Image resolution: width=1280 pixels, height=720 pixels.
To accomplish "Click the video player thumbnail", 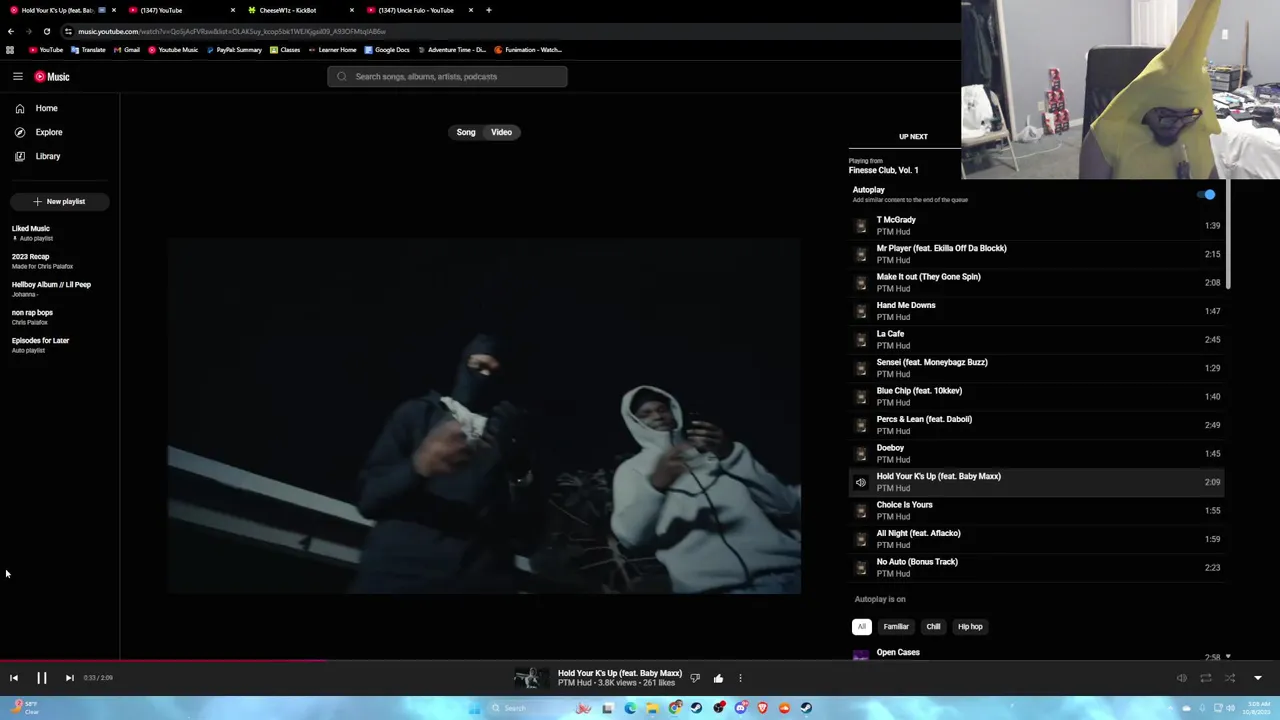I will point(484,416).
